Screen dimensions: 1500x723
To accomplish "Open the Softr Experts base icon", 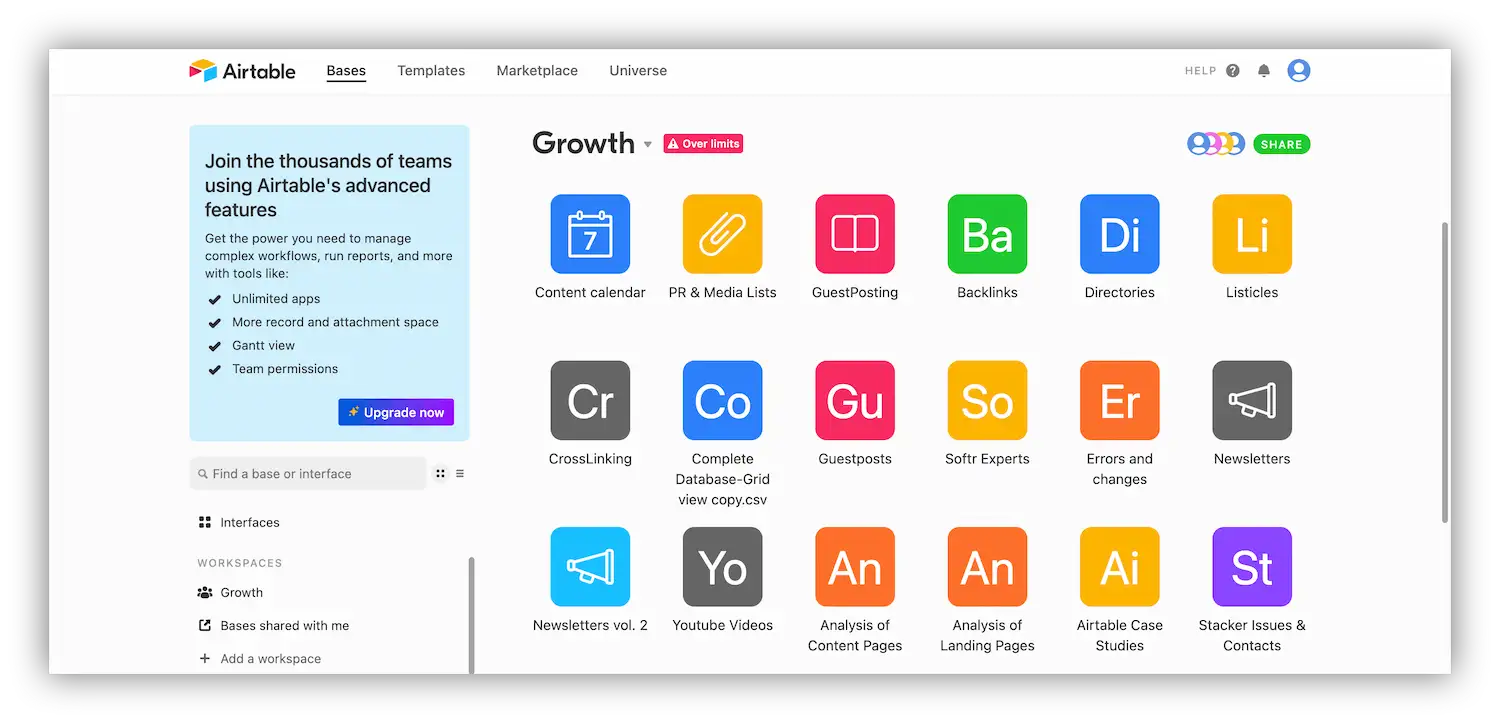I will (x=987, y=400).
